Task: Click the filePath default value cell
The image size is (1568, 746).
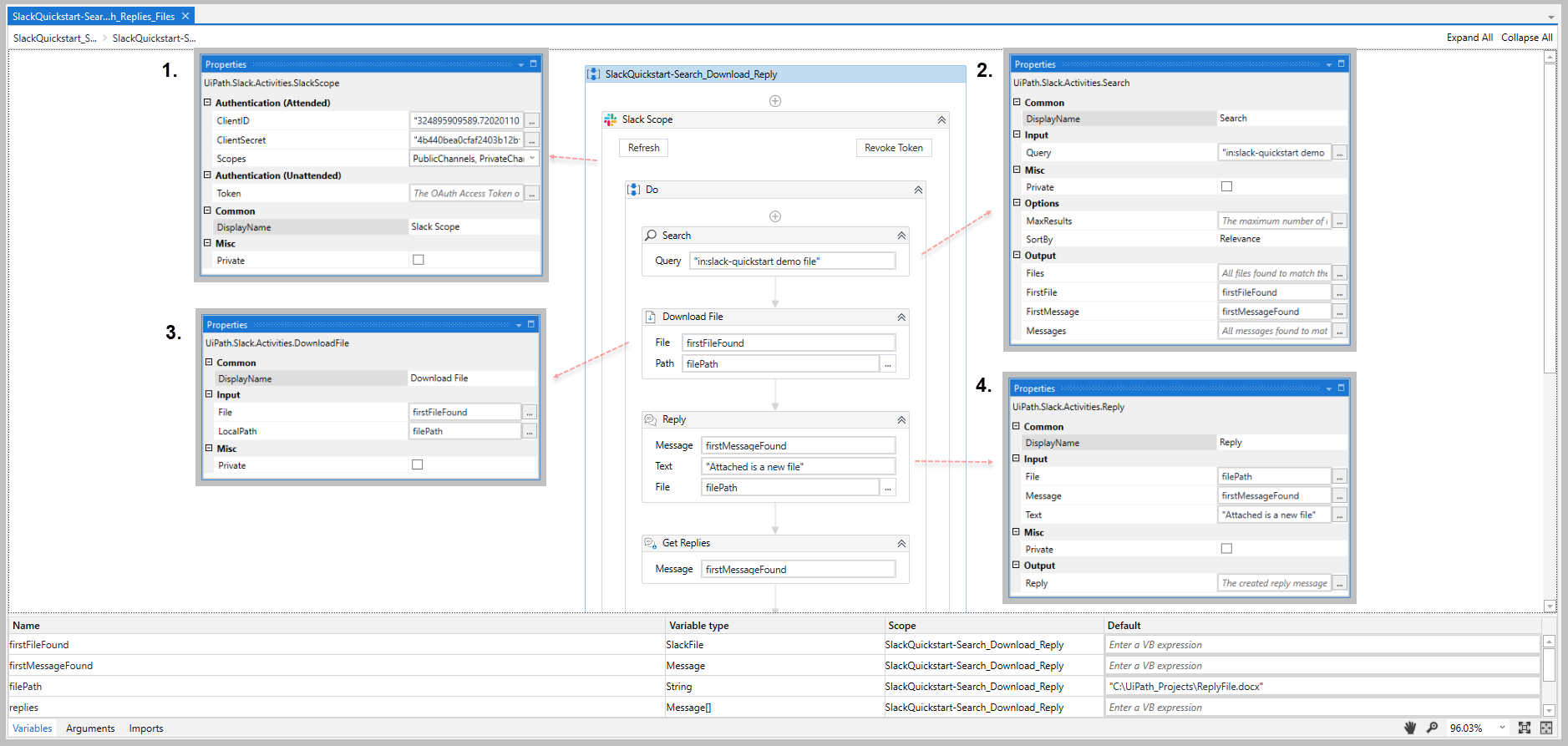Action: 1322,687
